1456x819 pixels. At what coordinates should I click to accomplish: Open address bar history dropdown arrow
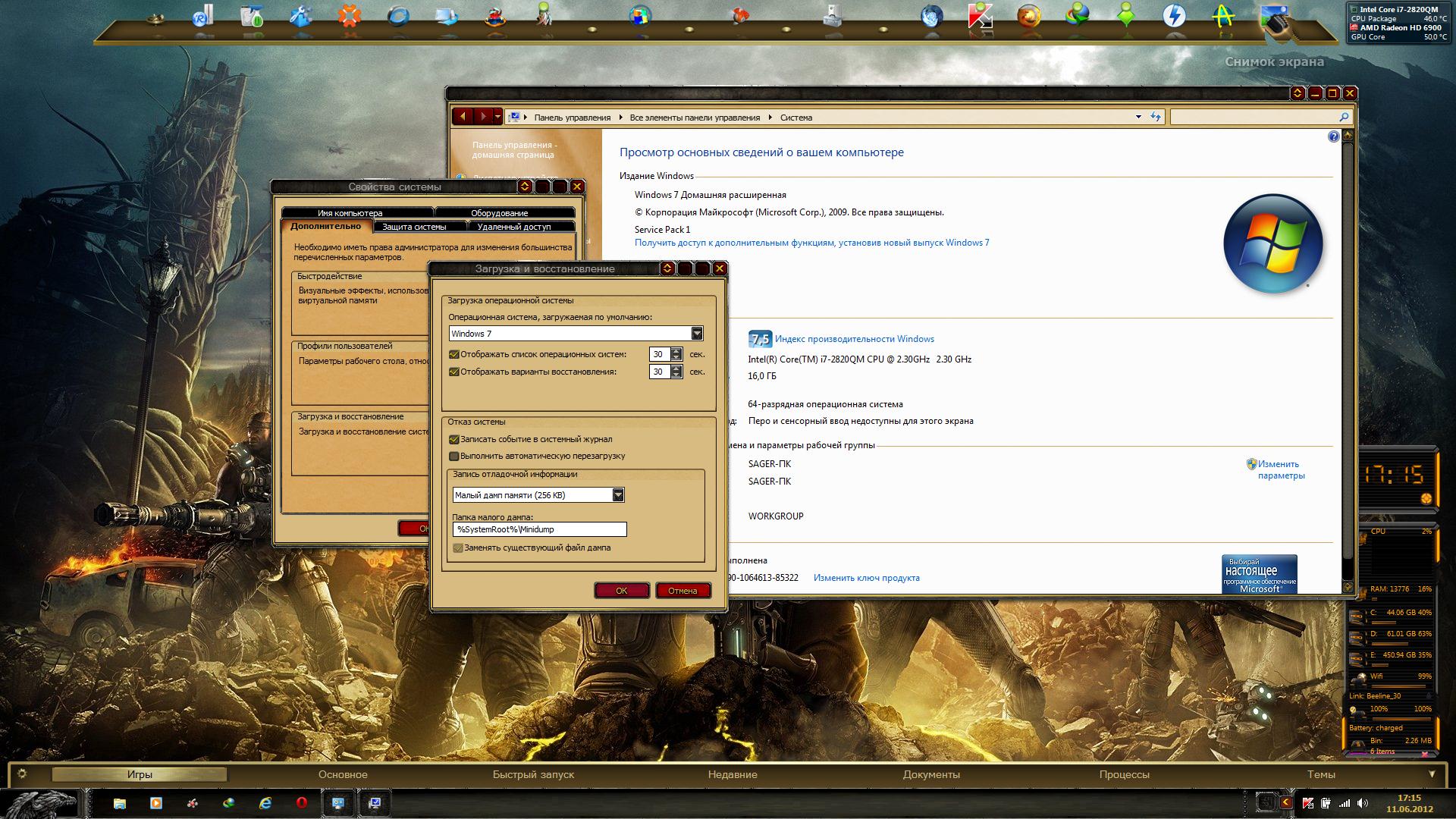click(1138, 117)
